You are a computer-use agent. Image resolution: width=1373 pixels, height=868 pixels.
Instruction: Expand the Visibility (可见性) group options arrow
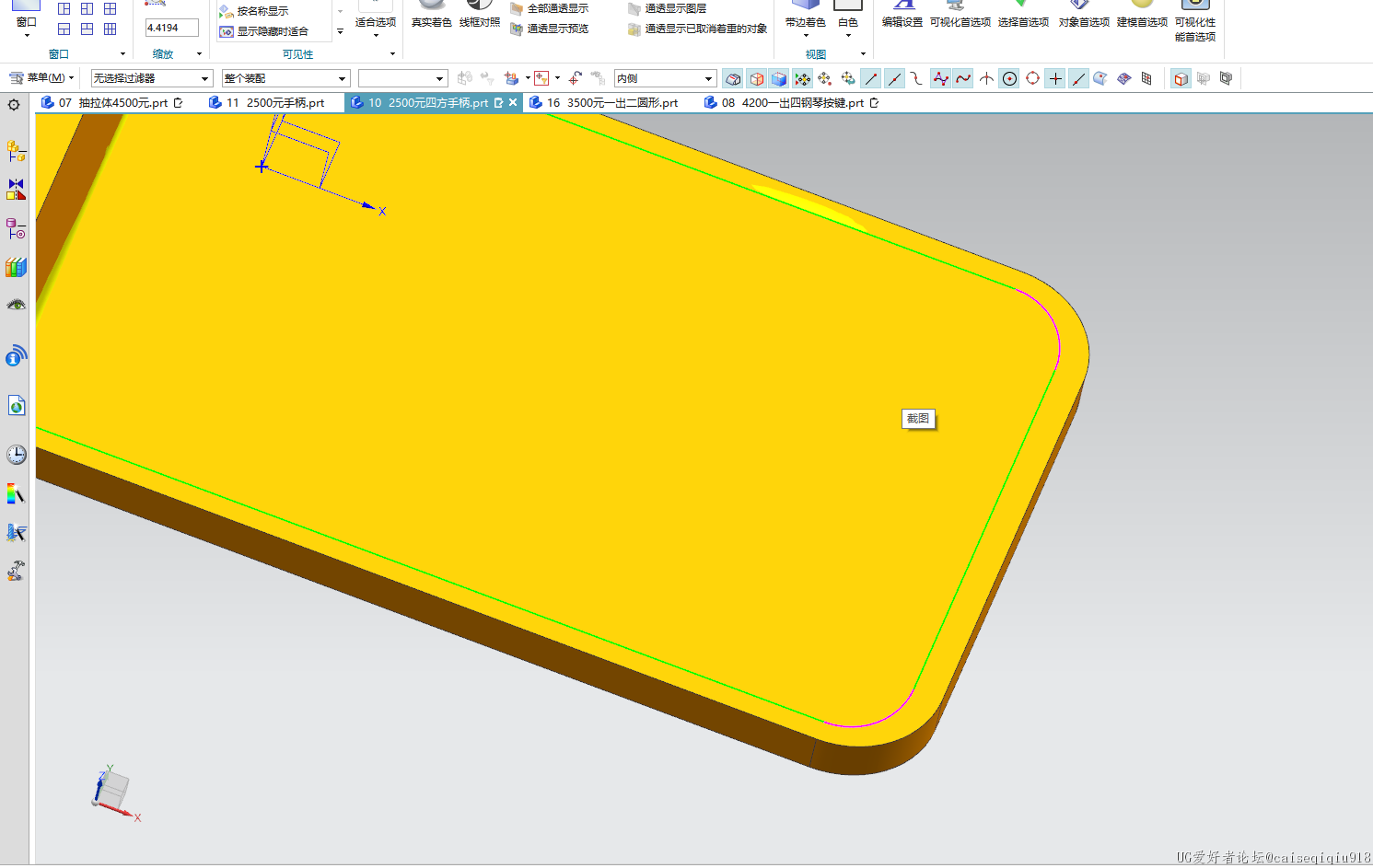(392, 54)
